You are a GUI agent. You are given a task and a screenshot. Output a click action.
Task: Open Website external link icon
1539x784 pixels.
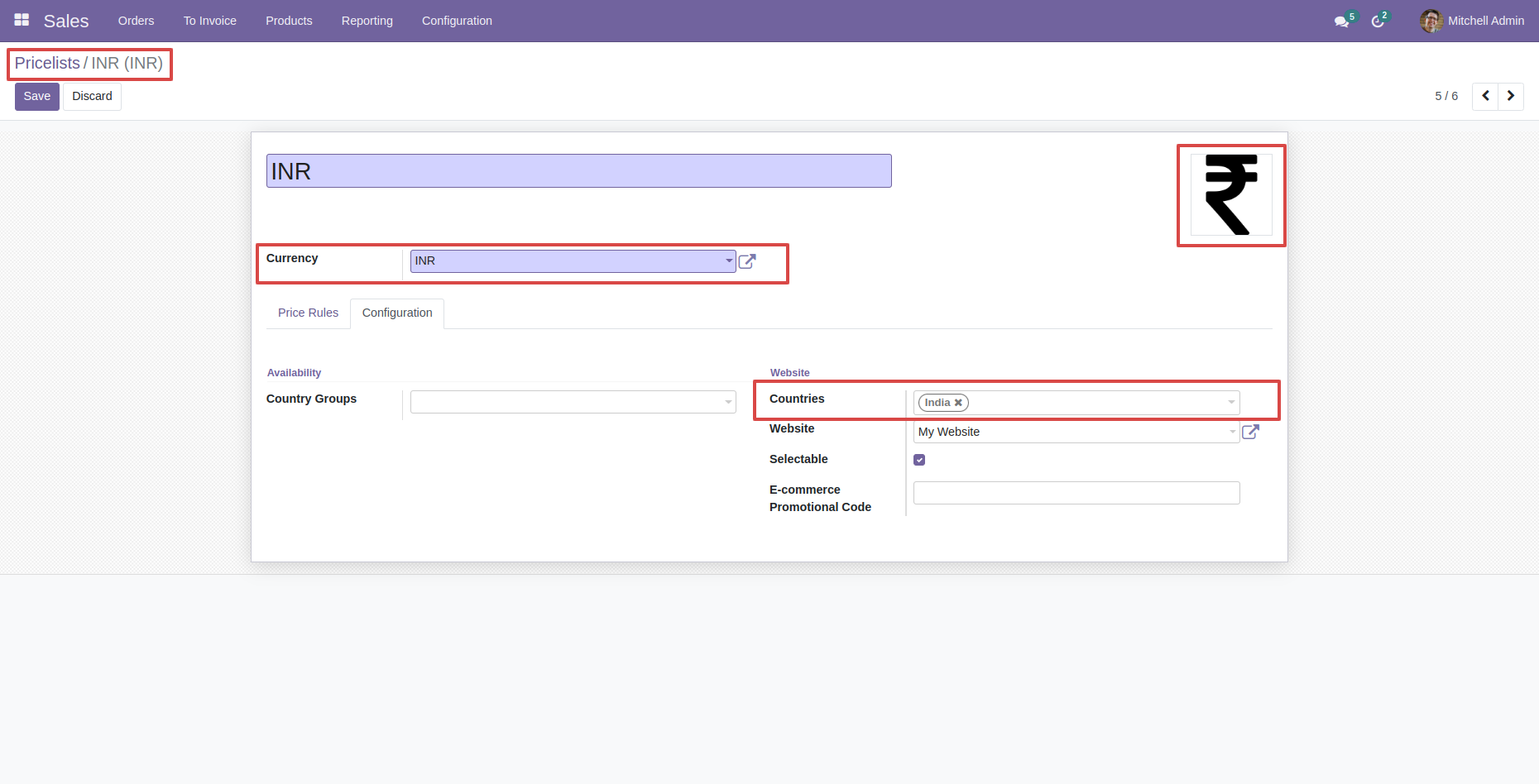pyautogui.click(x=1250, y=432)
